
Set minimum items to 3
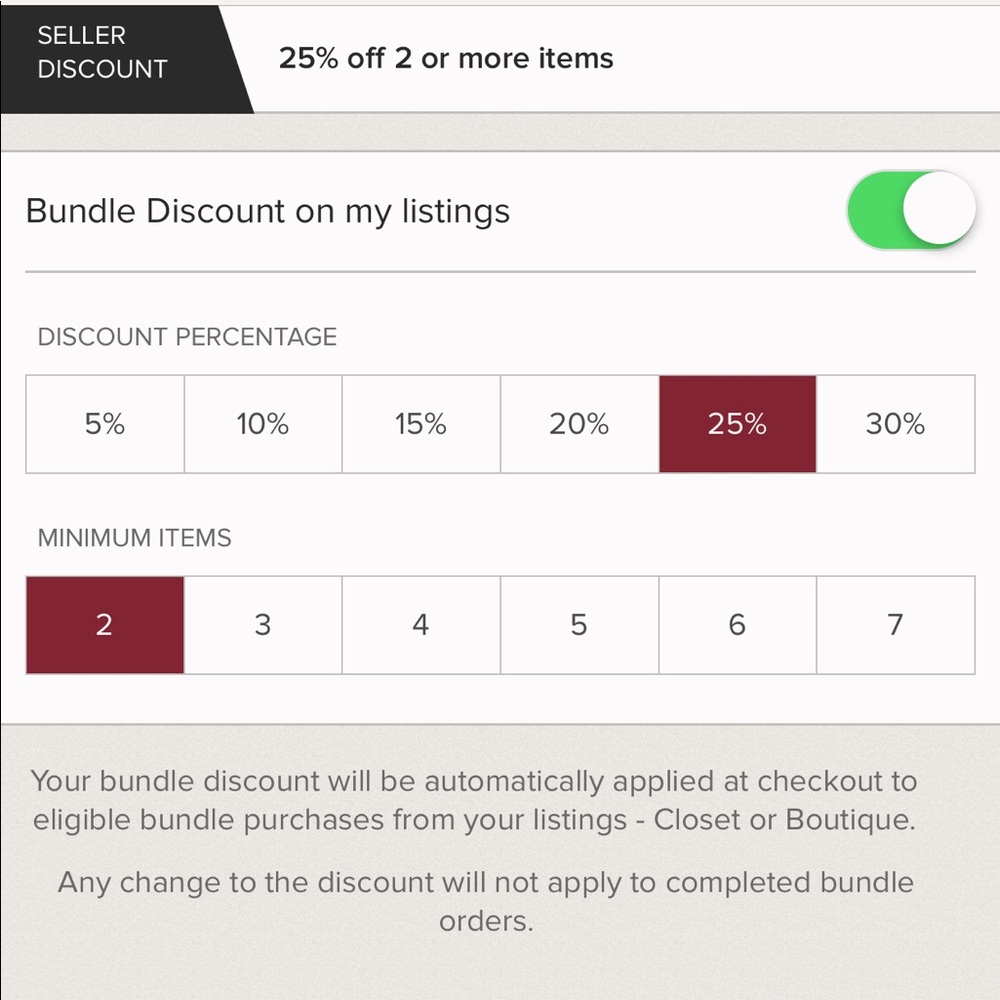click(x=263, y=625)
